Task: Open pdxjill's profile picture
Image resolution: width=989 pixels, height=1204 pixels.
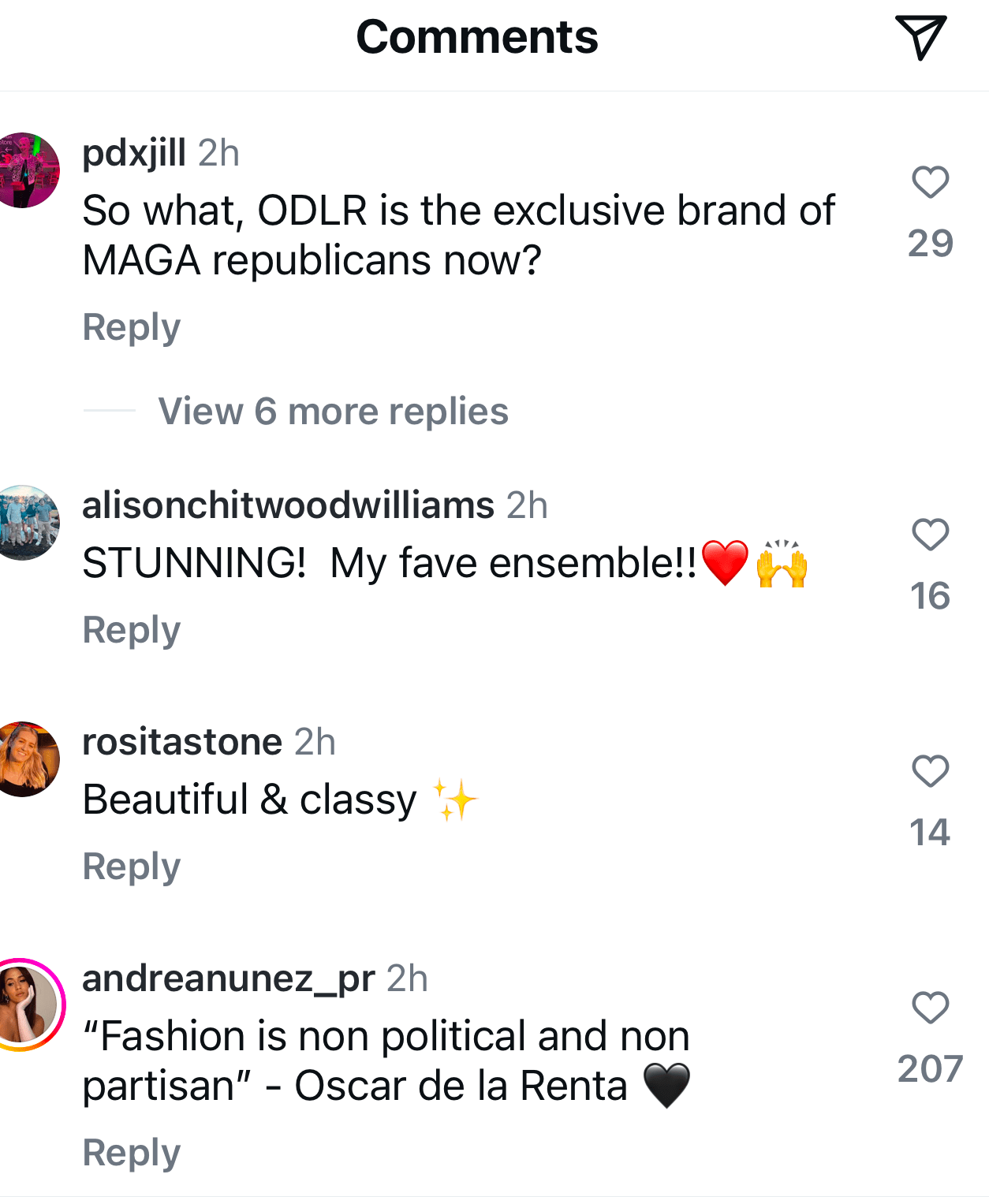Action: (28, 170)
